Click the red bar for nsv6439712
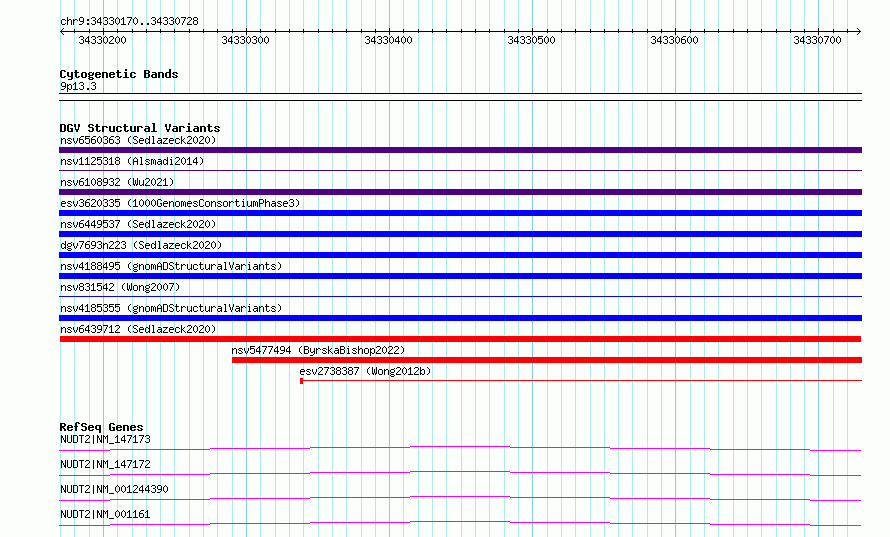The image size is (890, 537). point(460,339)
